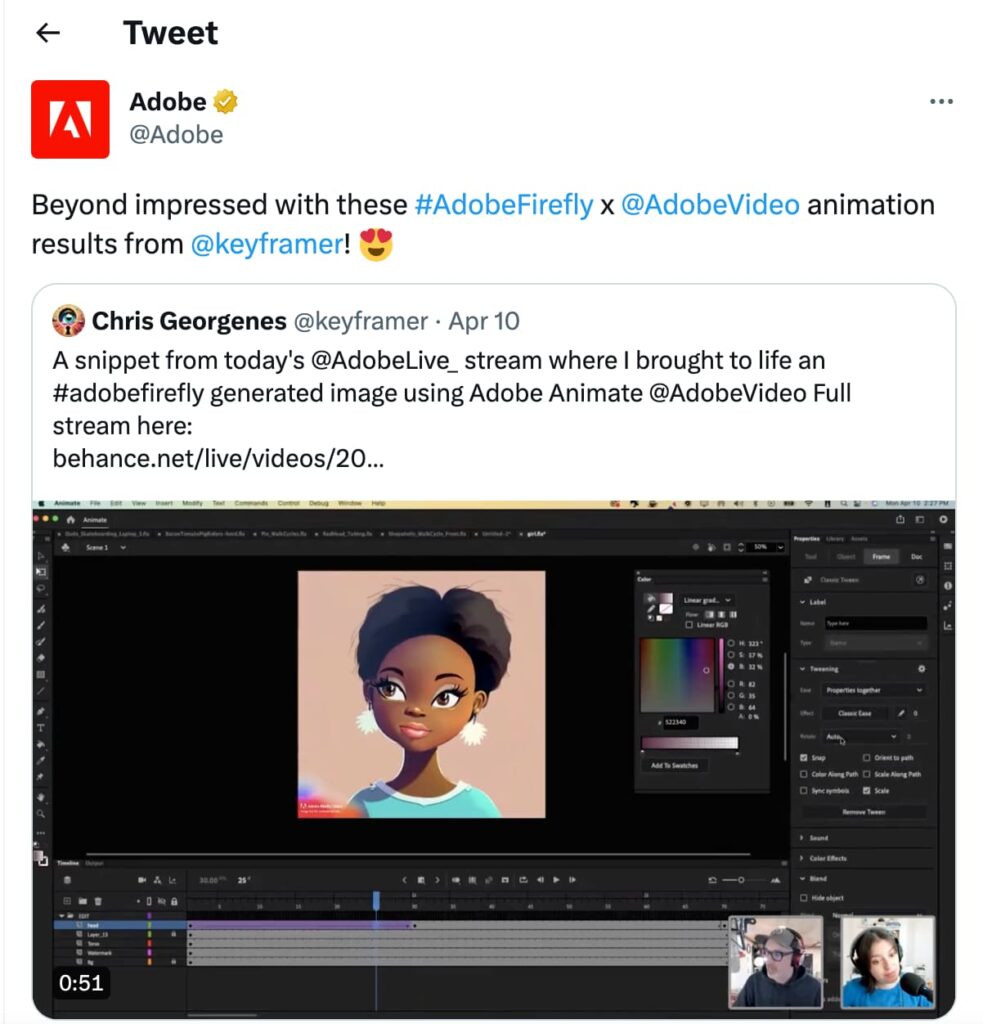Enable the Orient to path checkbox
Screen dimensions: 983x1024
pyautogui.click(x=866, y=758)
